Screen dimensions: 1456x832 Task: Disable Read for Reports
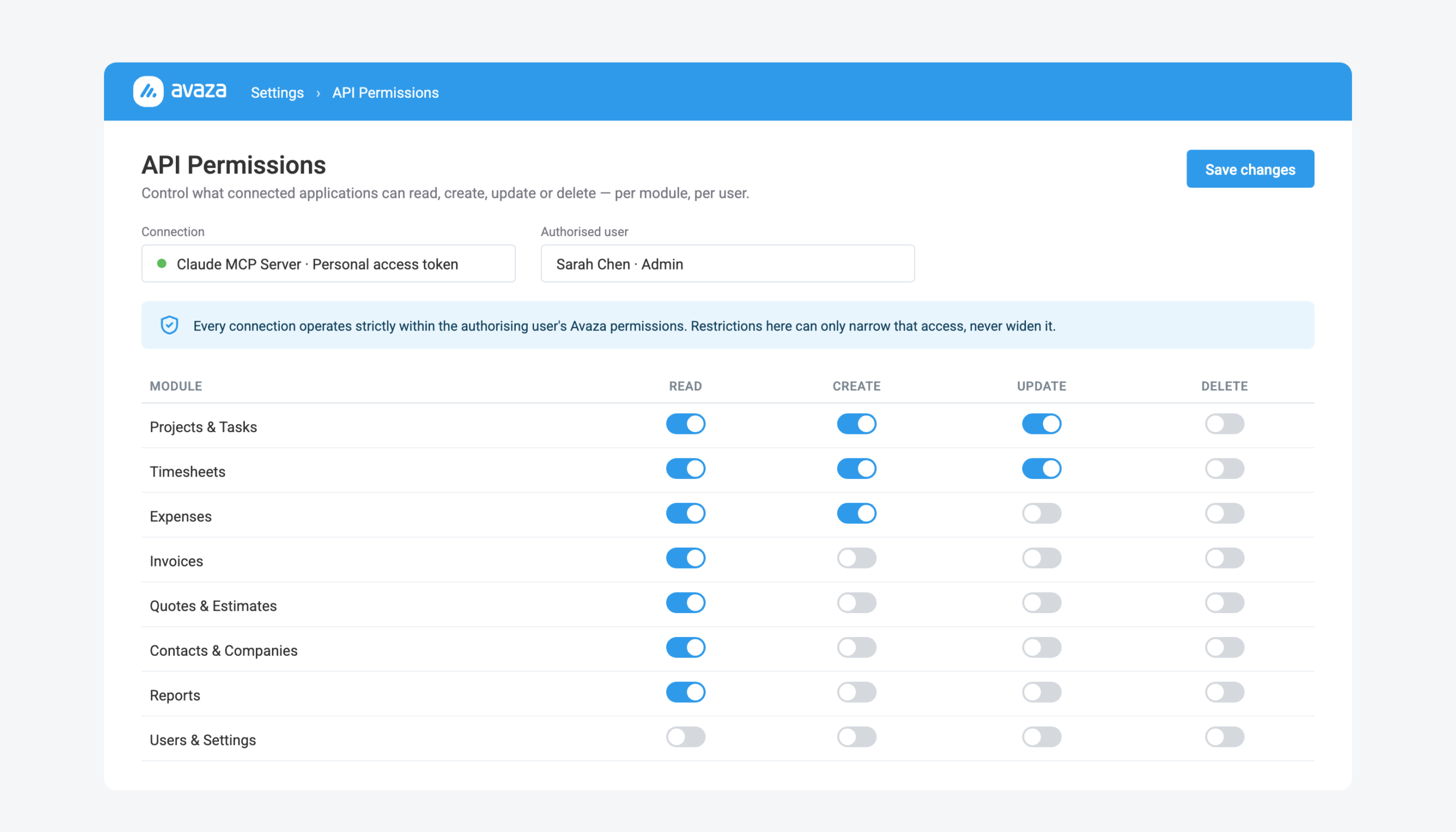coord(685,692)
